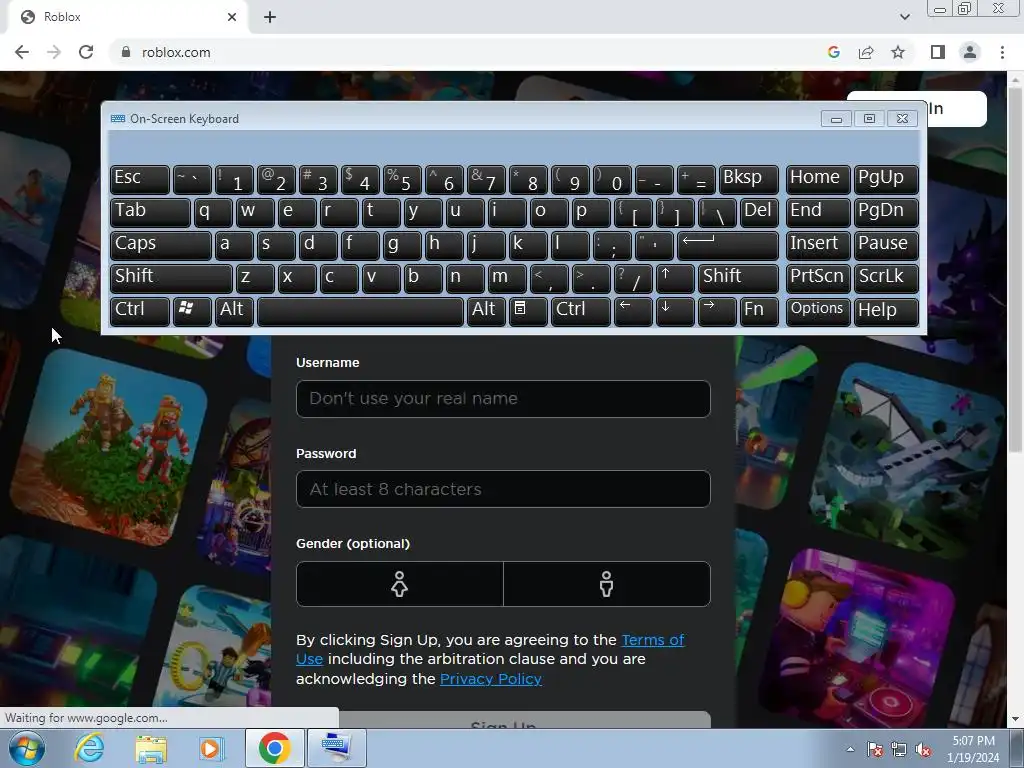The height and width of the screenshot is (768, 1024).
Task: Toggle the Caps key on keyboard
Action: 161,246
